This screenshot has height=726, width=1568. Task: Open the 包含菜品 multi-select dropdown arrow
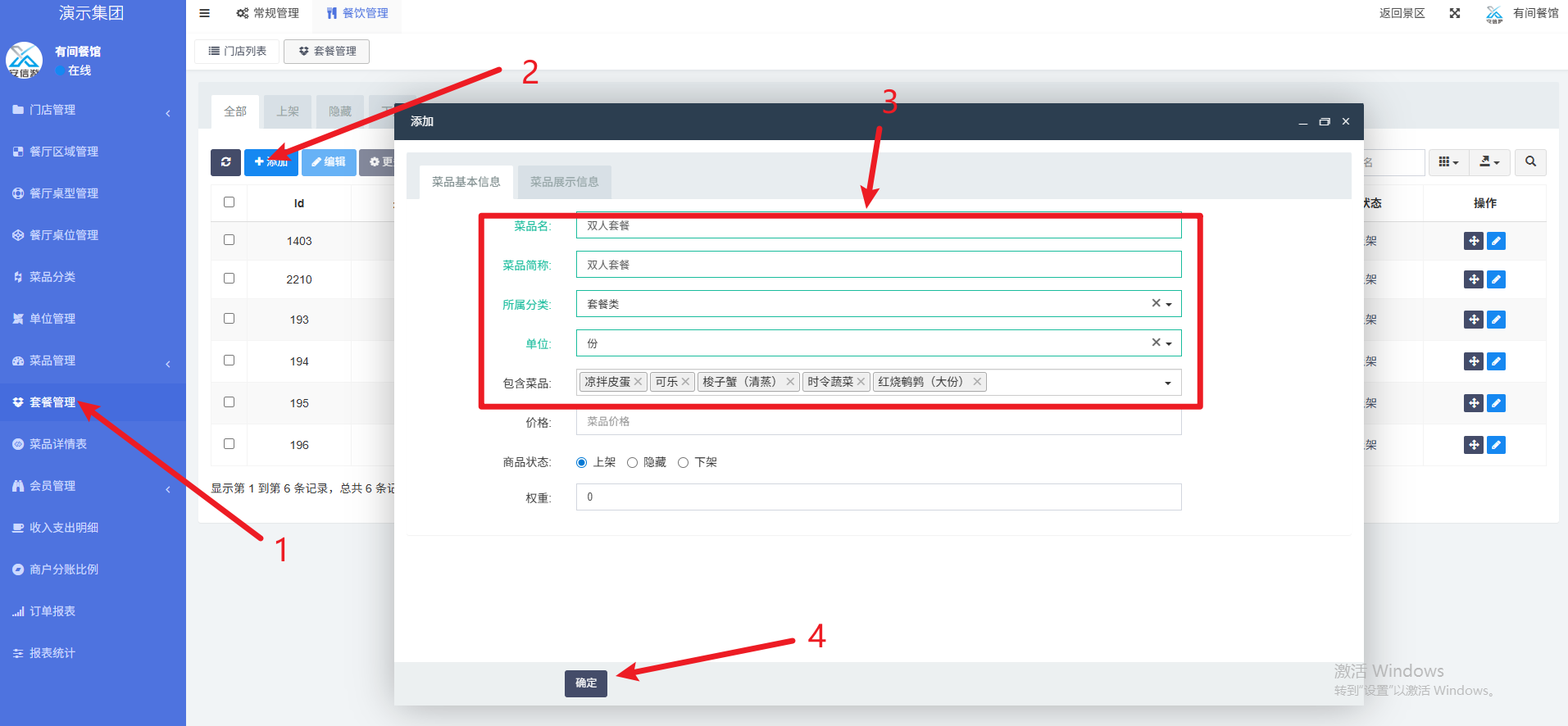[1168, 383]
